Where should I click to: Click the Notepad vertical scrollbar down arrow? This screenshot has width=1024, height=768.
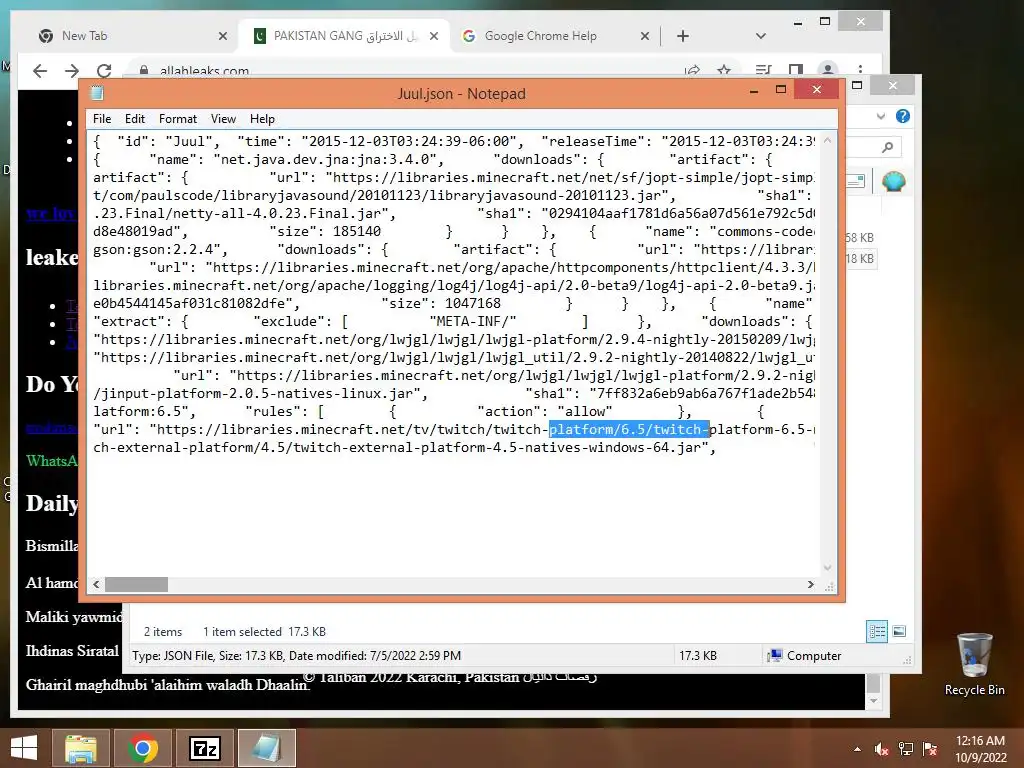coord(827,568)
